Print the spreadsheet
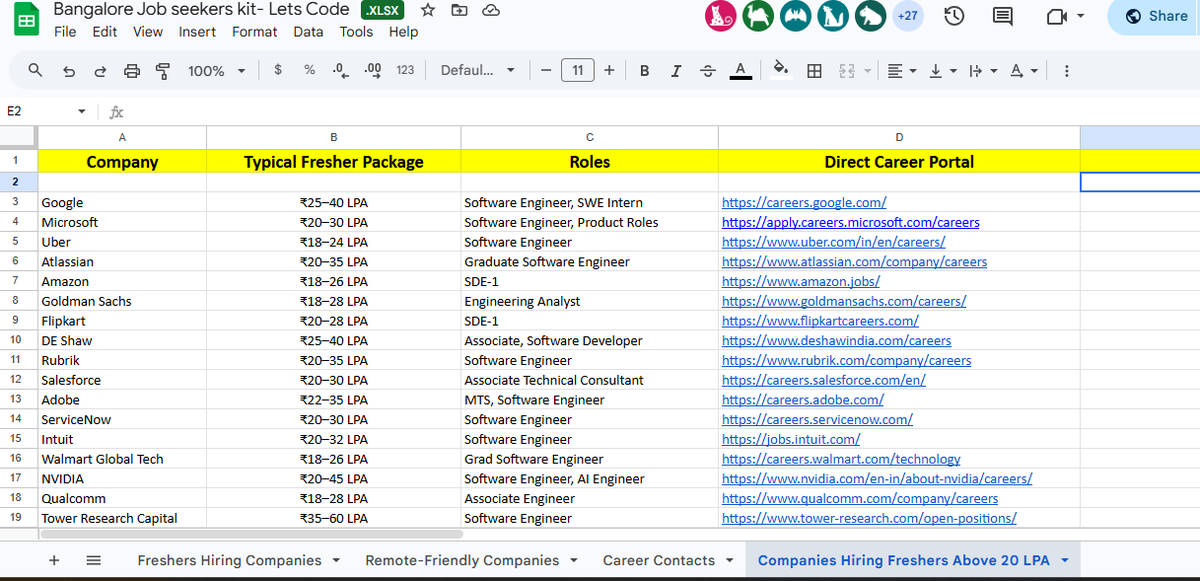This screenshot has width=1200, height=581. click(132, 71)
